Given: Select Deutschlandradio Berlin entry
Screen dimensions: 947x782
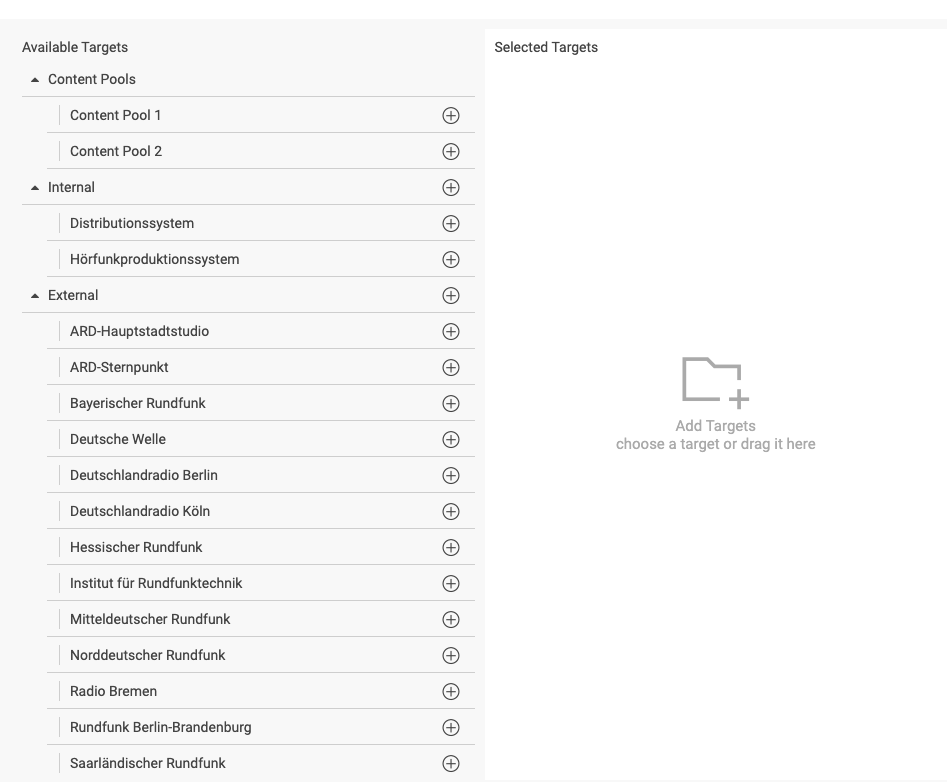Looking at the screenshot, I should (x=143, y=475).
